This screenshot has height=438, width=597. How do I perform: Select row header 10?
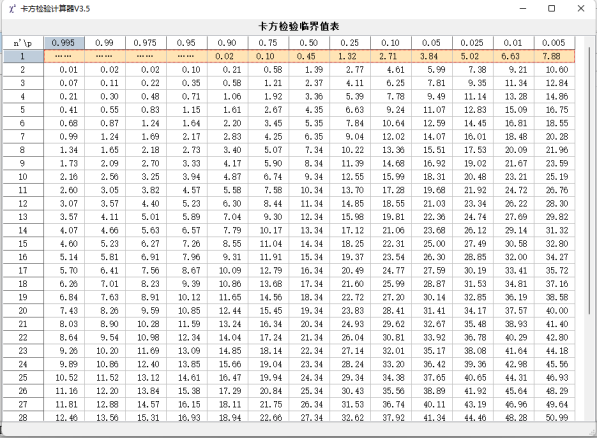tap(23, 177)
